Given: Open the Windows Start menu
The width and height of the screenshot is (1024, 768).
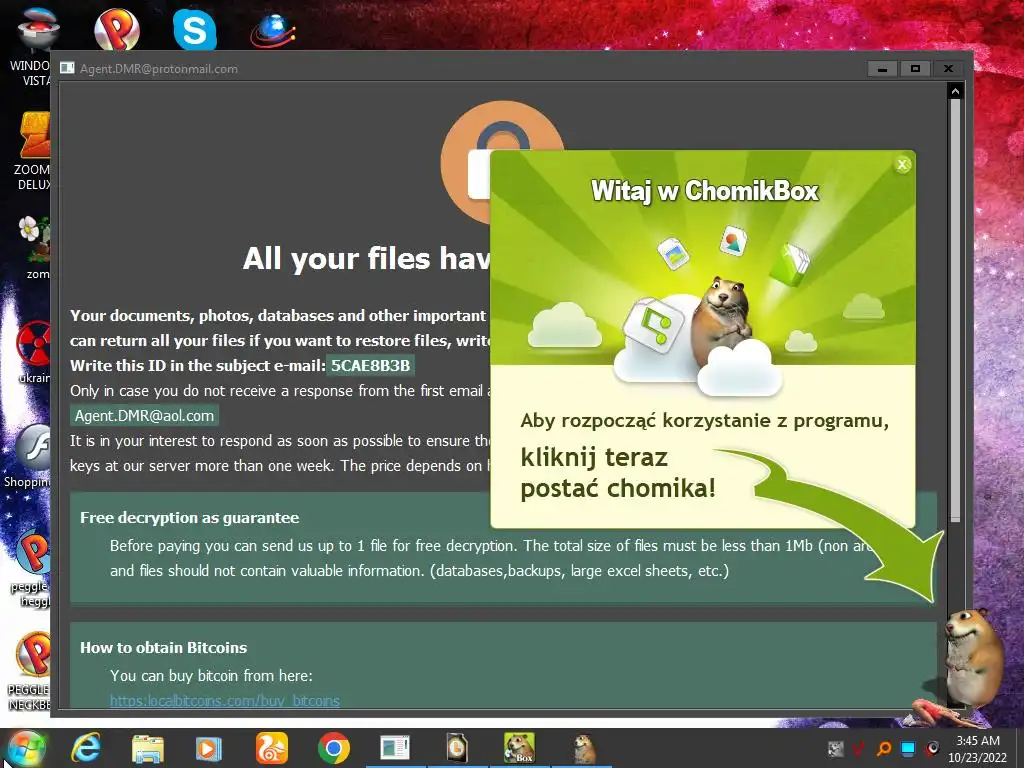Looking at the screenshot, I should [26, 748].
